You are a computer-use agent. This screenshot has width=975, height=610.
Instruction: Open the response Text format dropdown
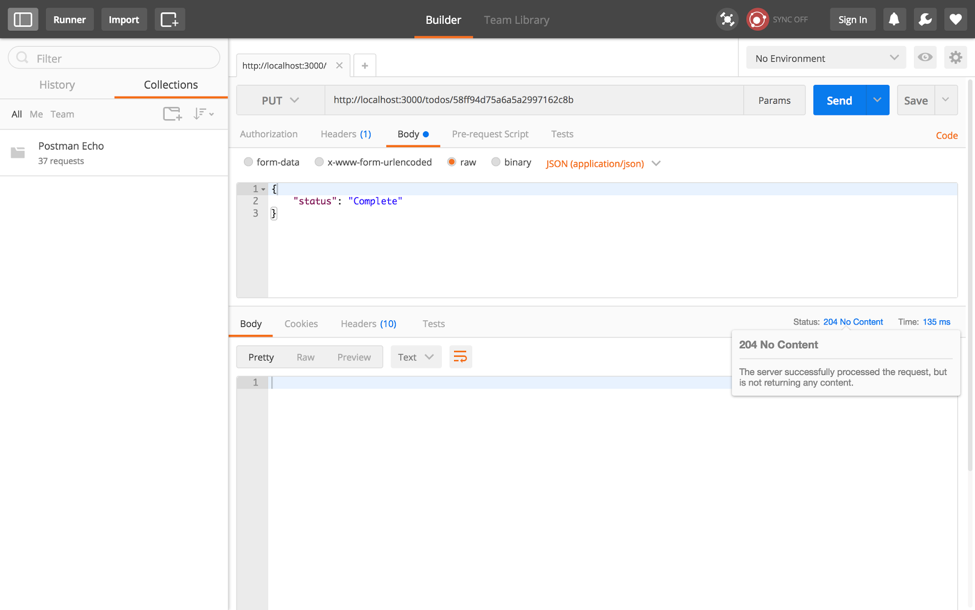pyautogui.click(x=416, y=357)
